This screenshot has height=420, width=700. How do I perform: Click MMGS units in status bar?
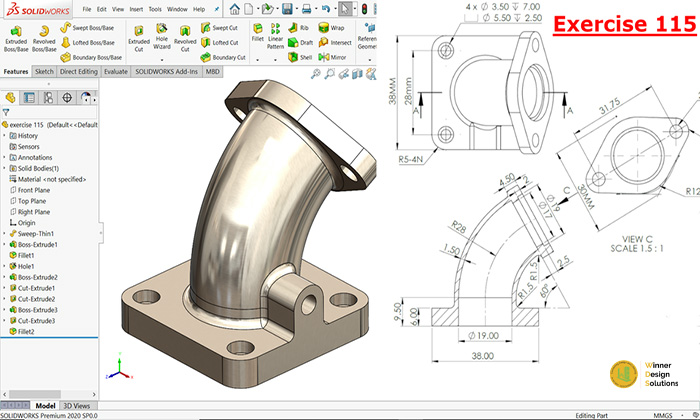(662, 416)
